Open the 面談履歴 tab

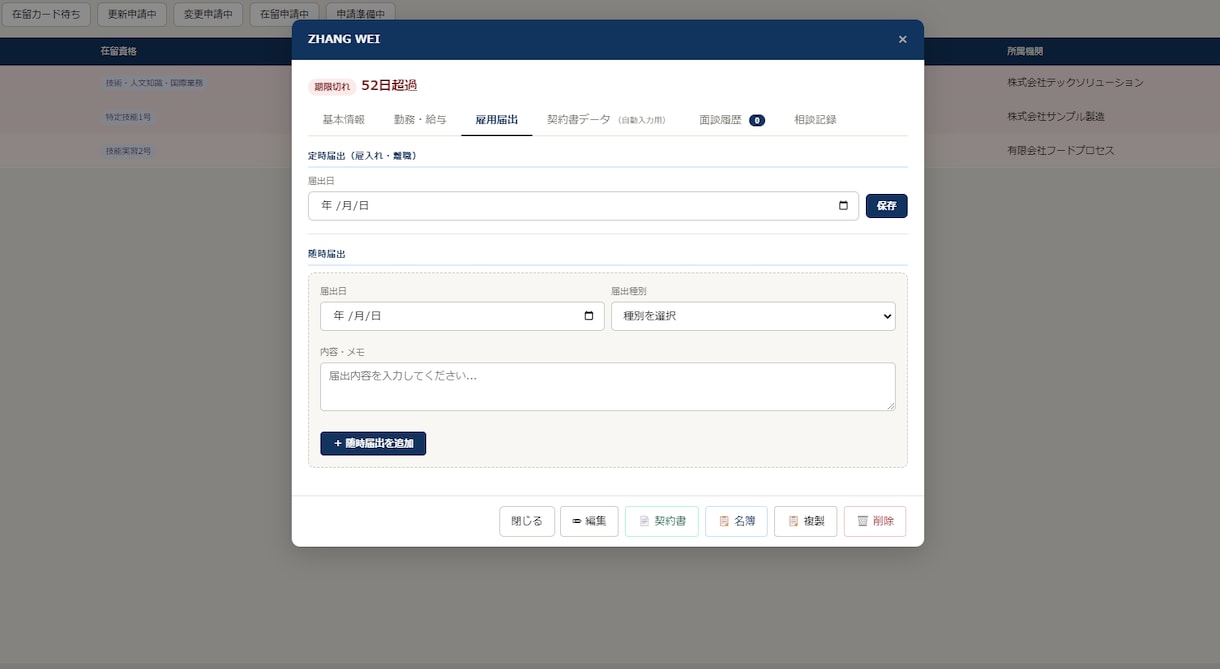pos(732,120)
